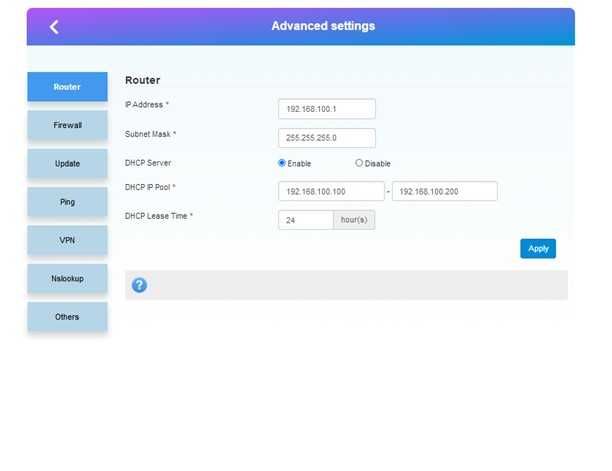Click the IP Address field 192.168.100.1
Screen dimensions: 612x471
[327, 109]
